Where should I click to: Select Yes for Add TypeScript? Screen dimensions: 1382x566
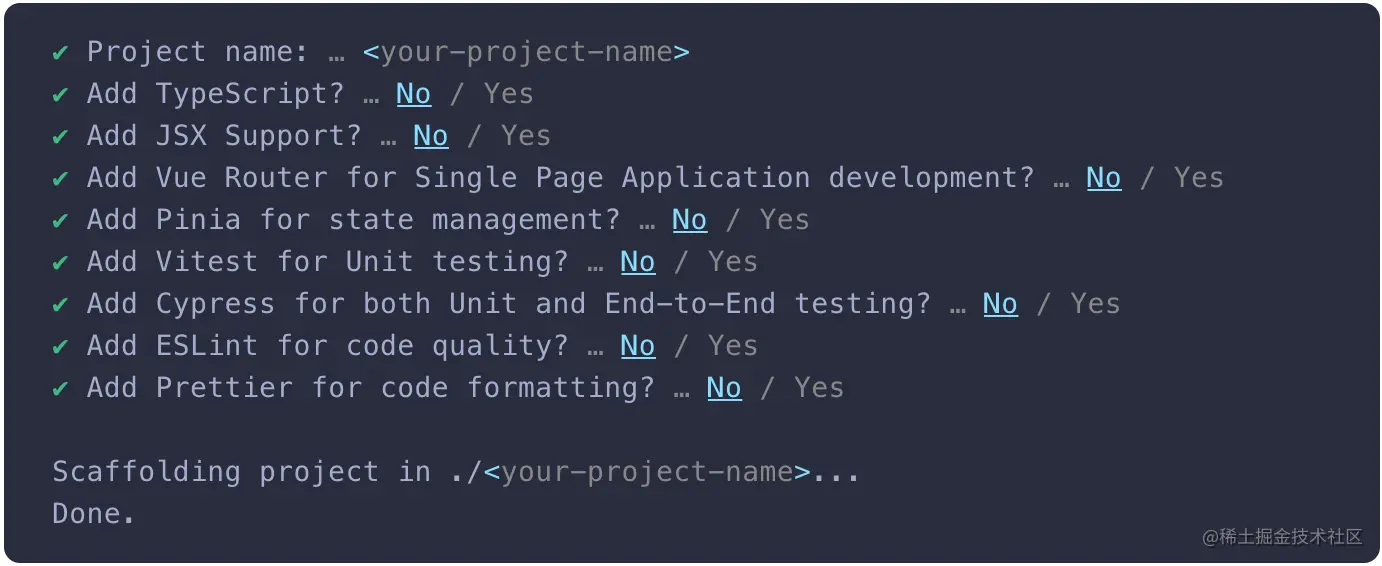(508, 94)
